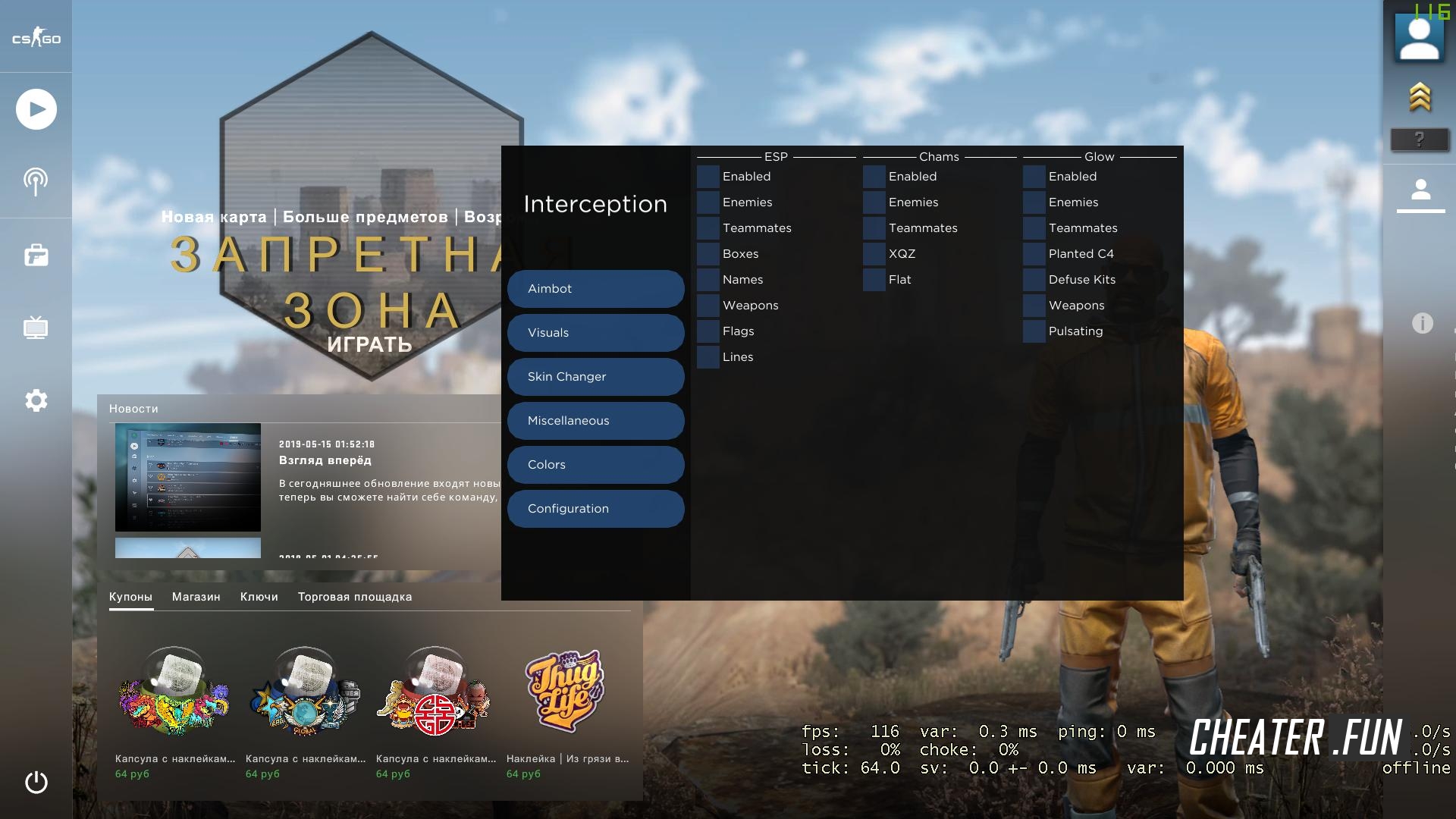Open the Miscellaneous settings

(595, 420)
